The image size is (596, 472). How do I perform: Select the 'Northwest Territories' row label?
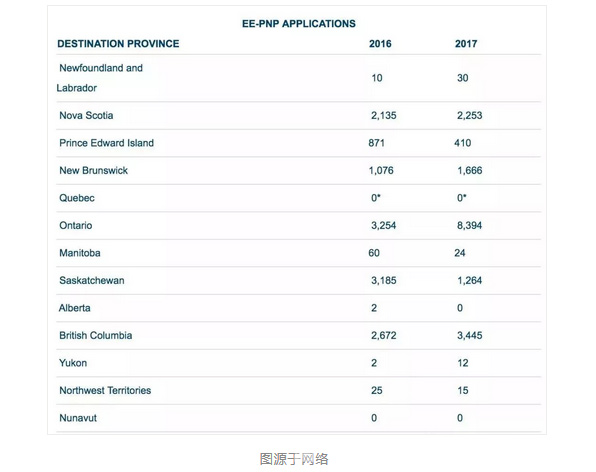coord(105,390)
